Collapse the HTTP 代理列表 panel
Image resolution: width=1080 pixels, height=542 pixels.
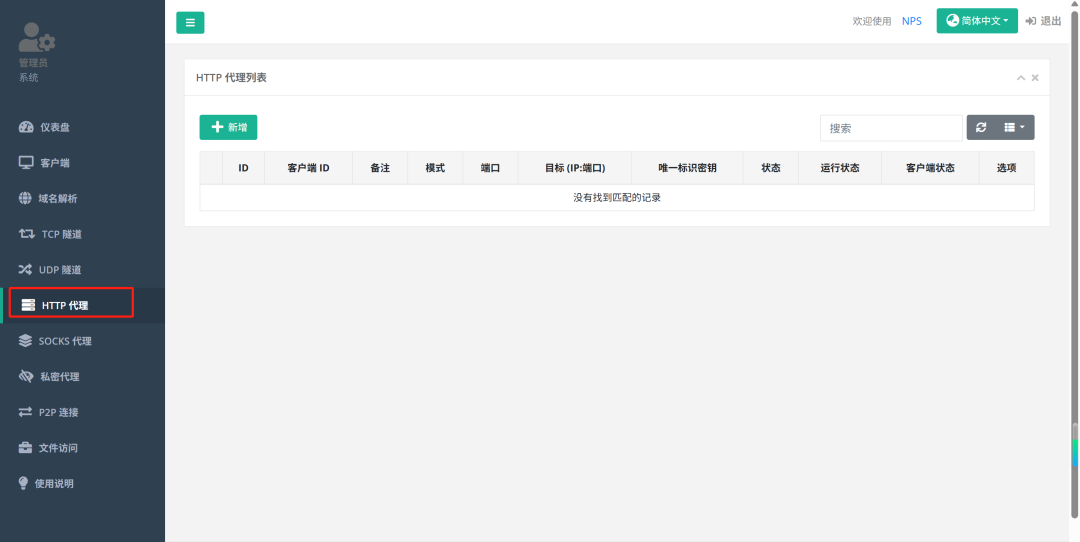(x=1021, y=78)
